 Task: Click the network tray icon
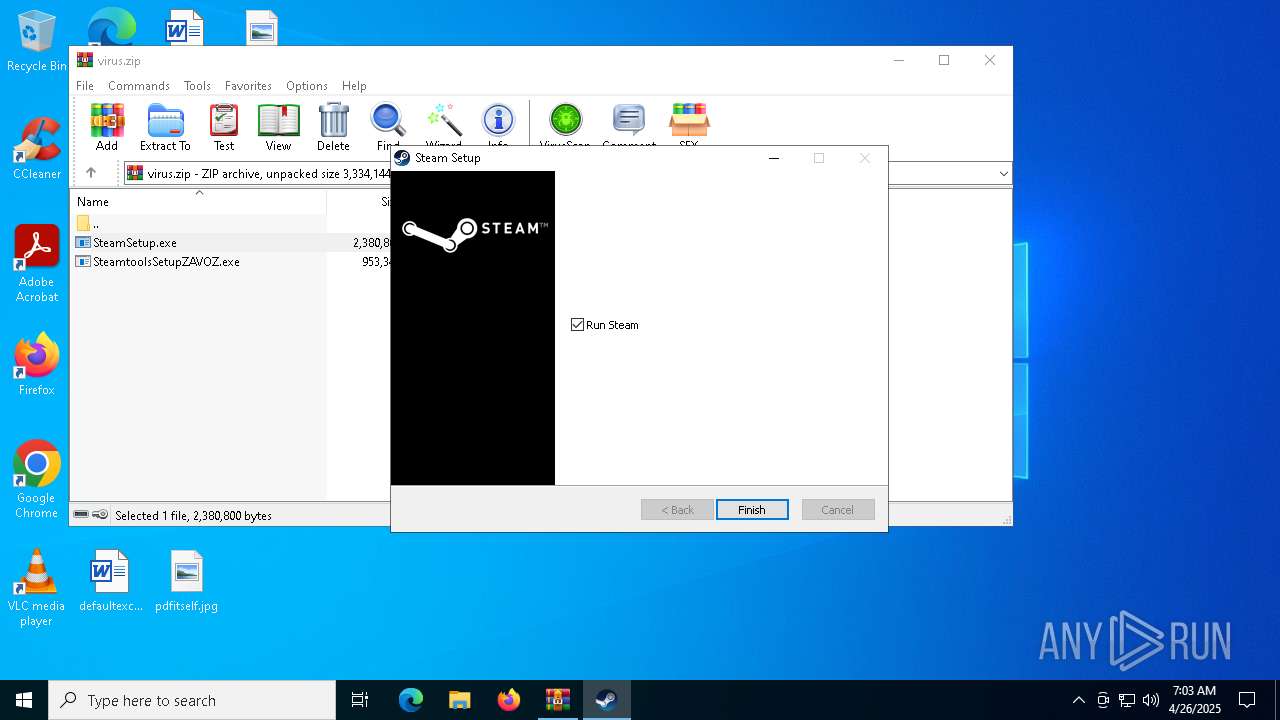(1127, 700)
